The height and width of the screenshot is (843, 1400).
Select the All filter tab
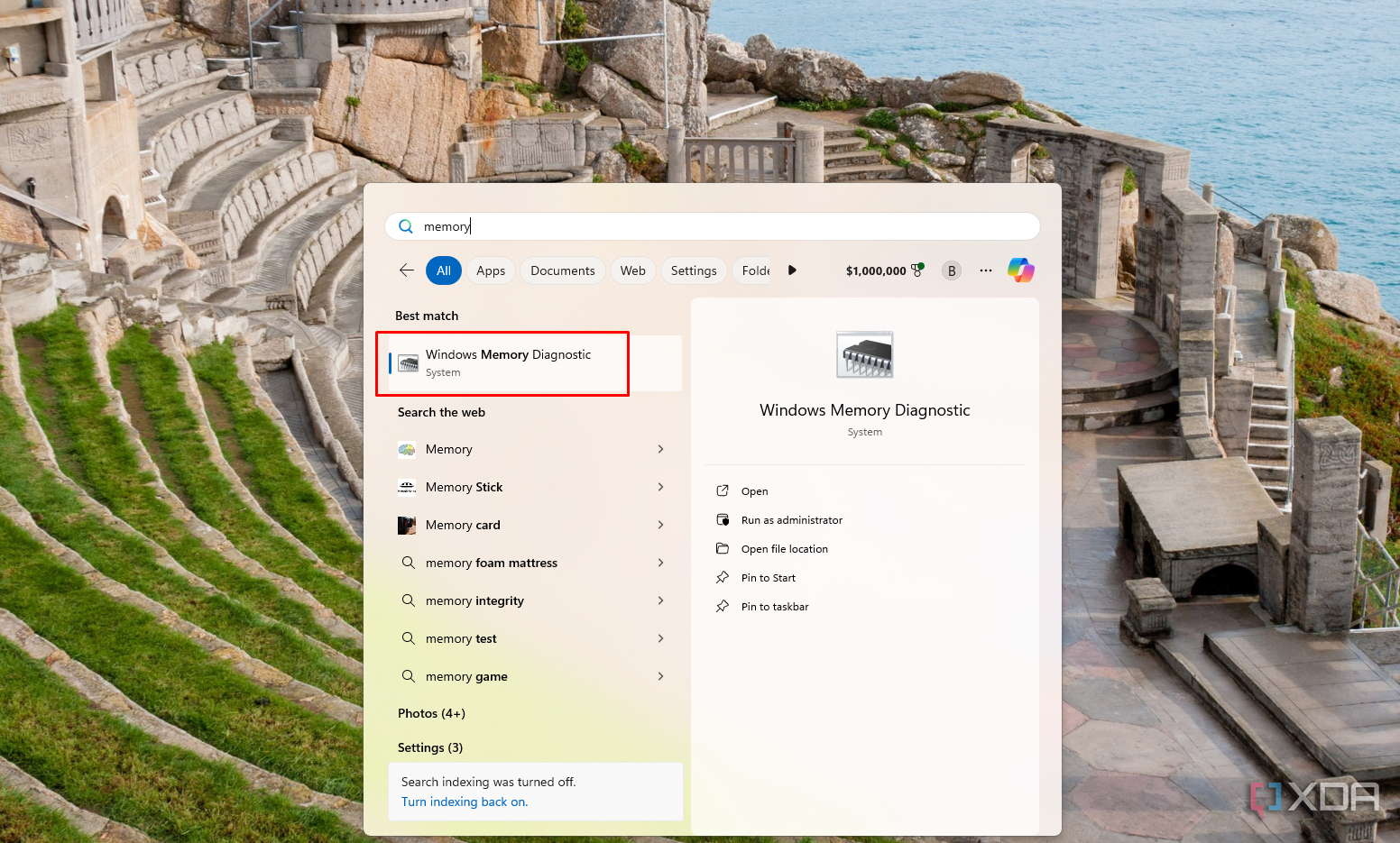point(444,270)
